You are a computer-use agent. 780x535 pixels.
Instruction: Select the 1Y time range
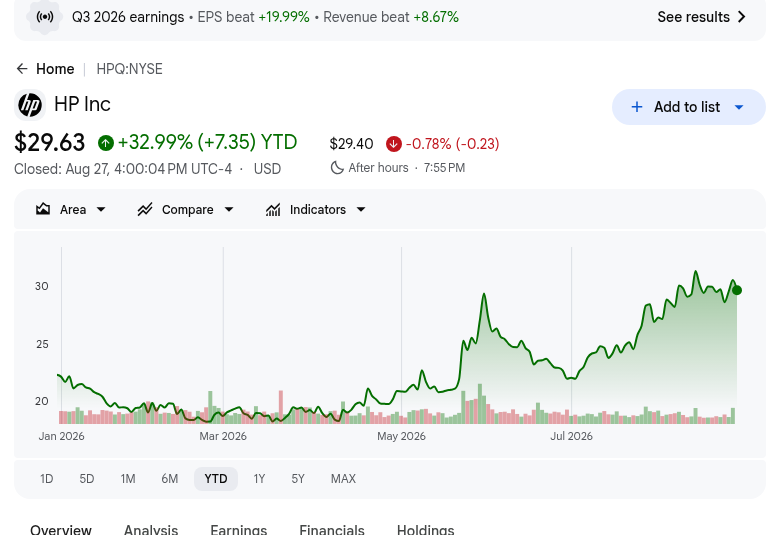pos(259,479)
